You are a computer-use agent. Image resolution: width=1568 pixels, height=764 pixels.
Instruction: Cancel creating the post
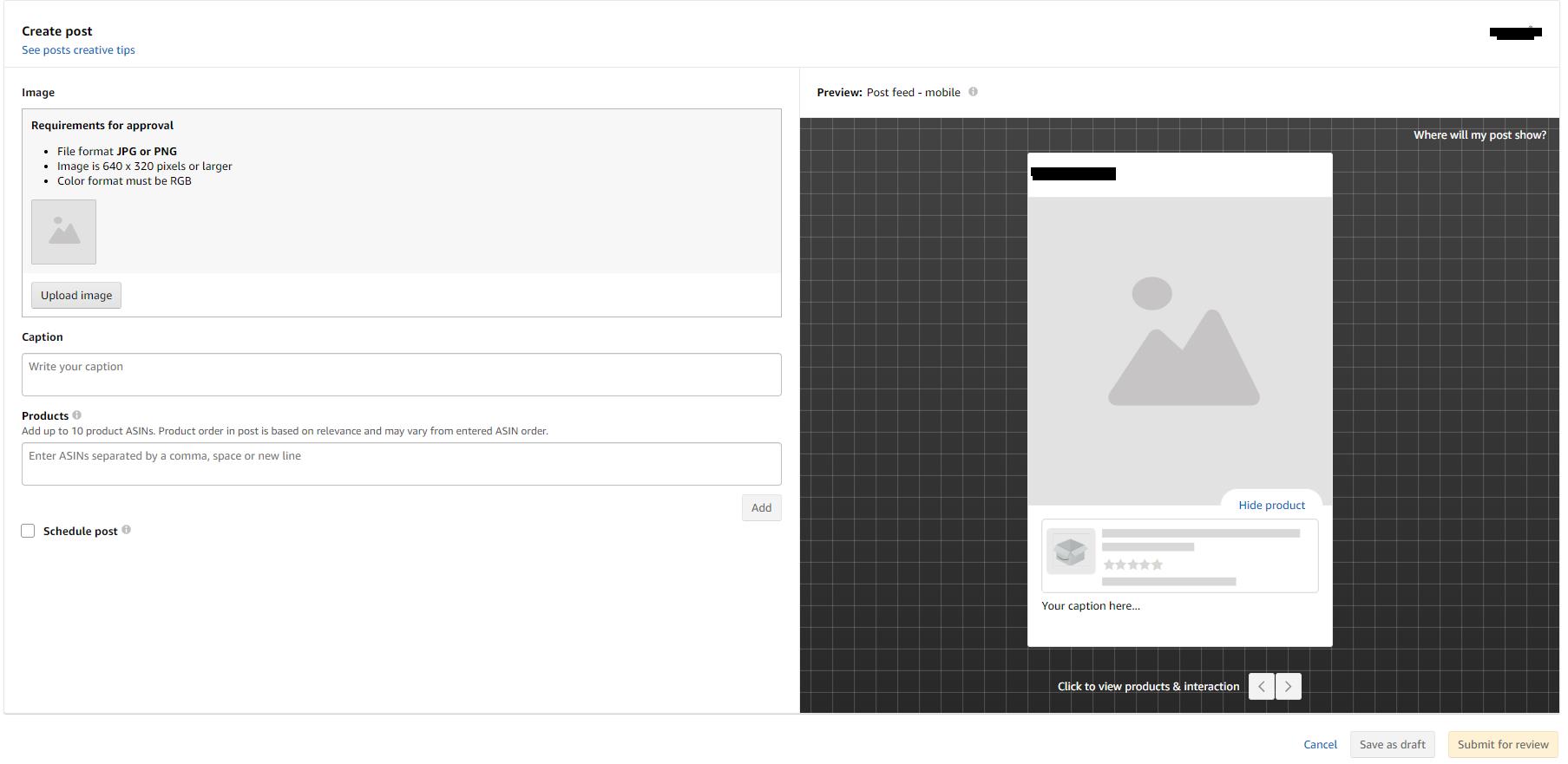(x=1320, y=744)
